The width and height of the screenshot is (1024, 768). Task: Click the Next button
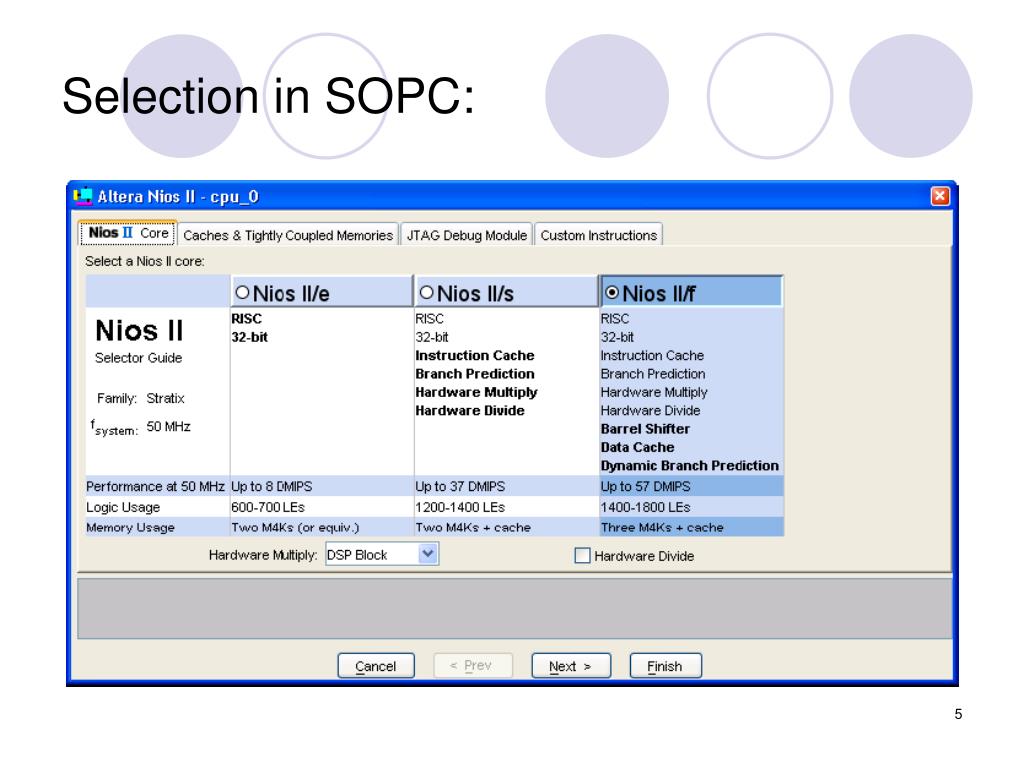tap(571, 666)
